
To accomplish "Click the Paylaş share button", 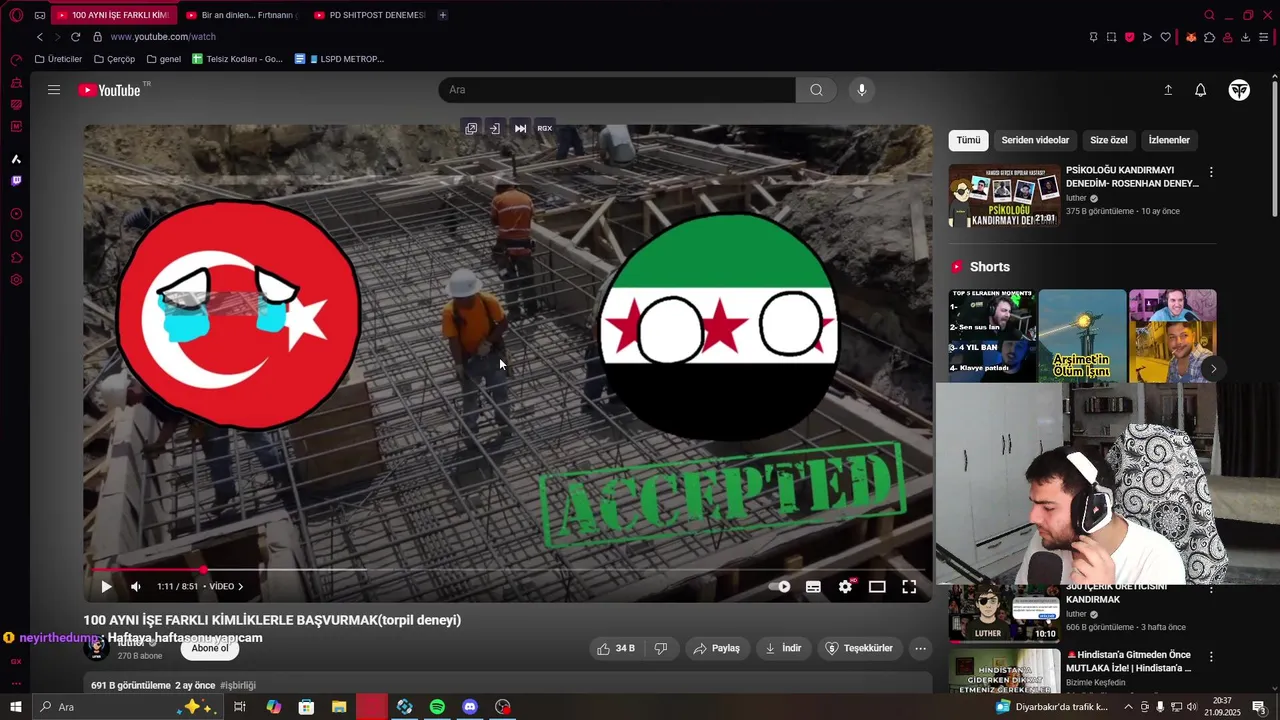I will 716,648.
